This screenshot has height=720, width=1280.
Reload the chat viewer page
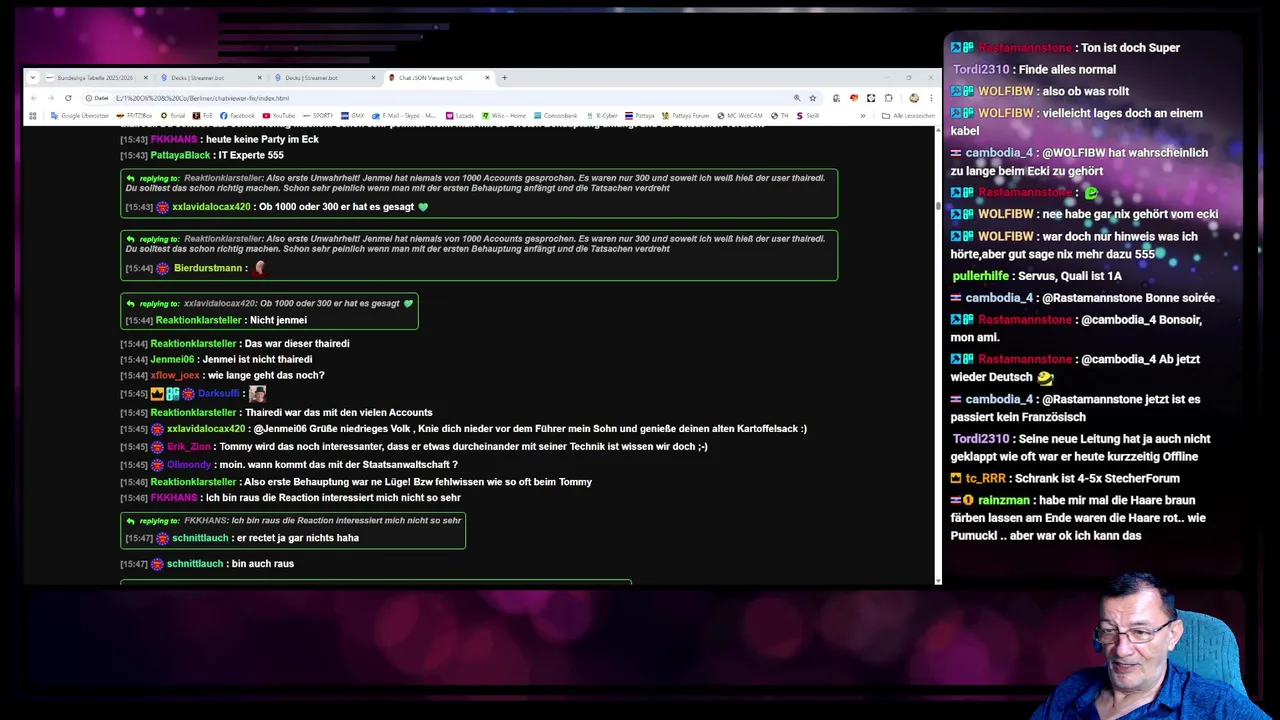click(x=68, y=98)
